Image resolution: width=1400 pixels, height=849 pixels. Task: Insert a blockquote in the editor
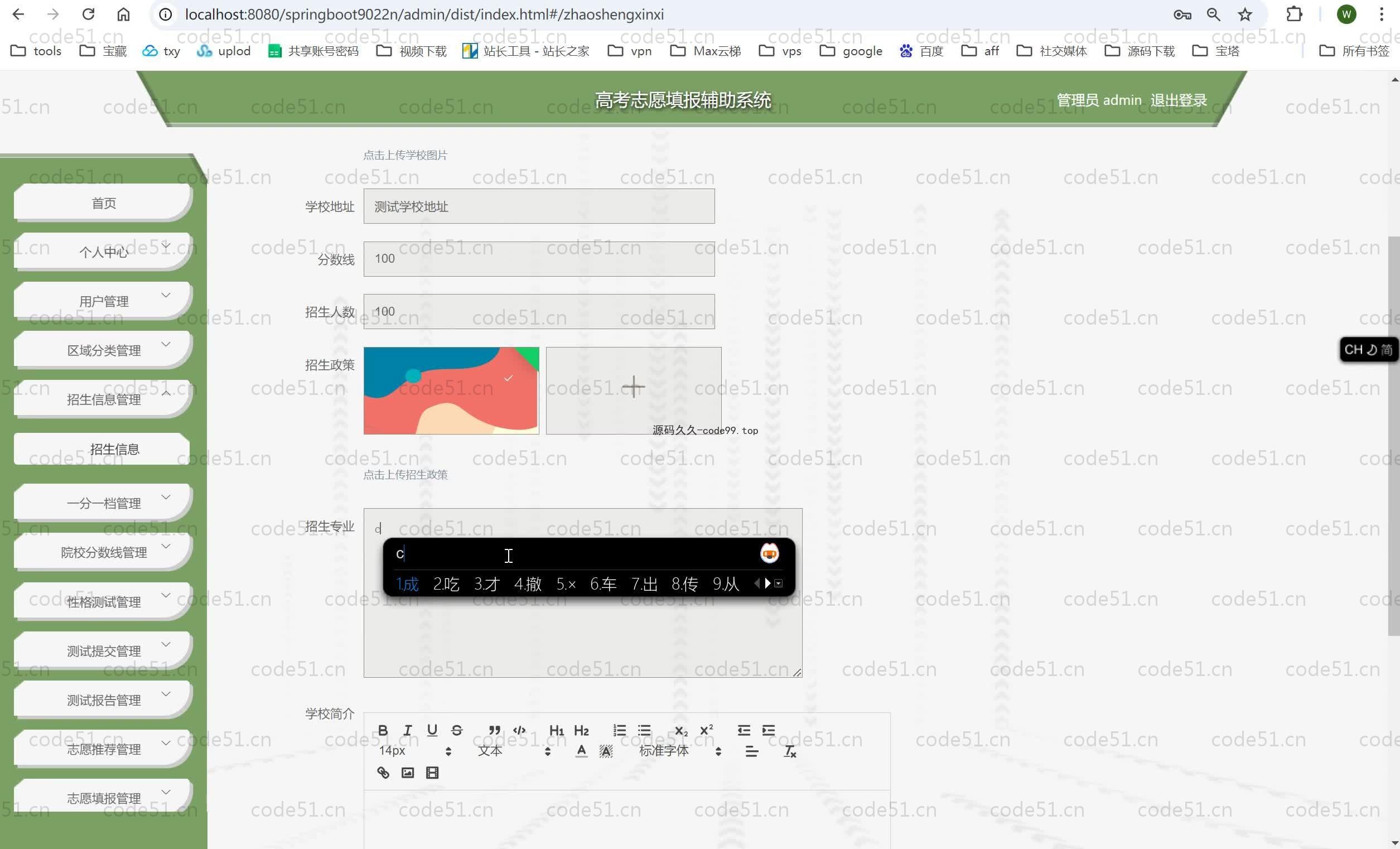click(494, 730)
